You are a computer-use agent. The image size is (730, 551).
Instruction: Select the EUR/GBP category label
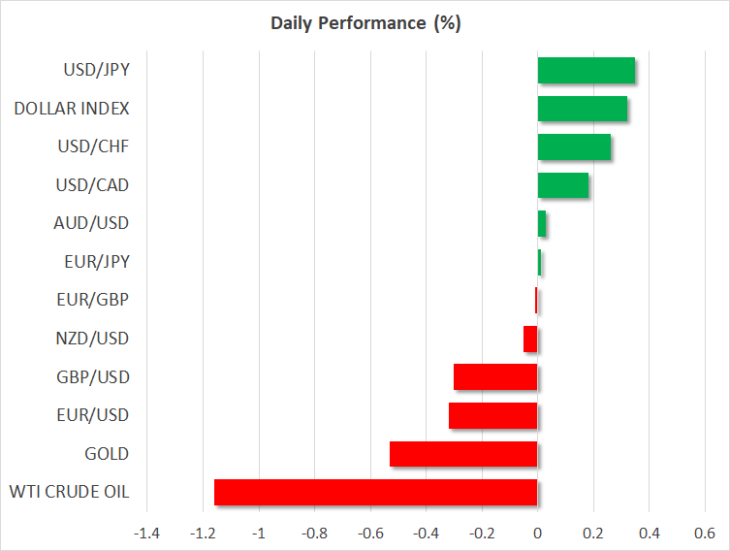93,300
